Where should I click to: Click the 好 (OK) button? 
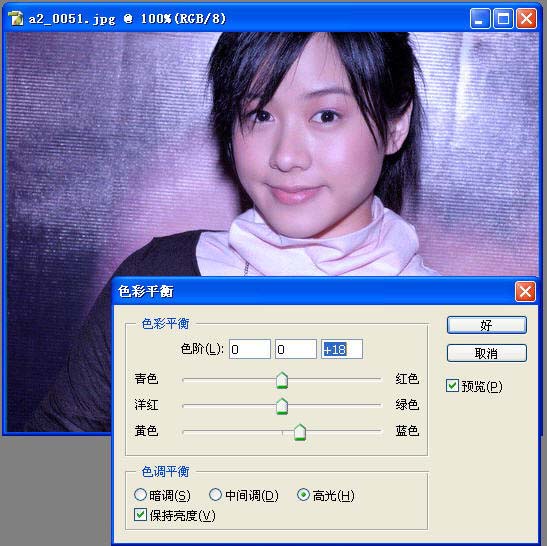point(487,325)
